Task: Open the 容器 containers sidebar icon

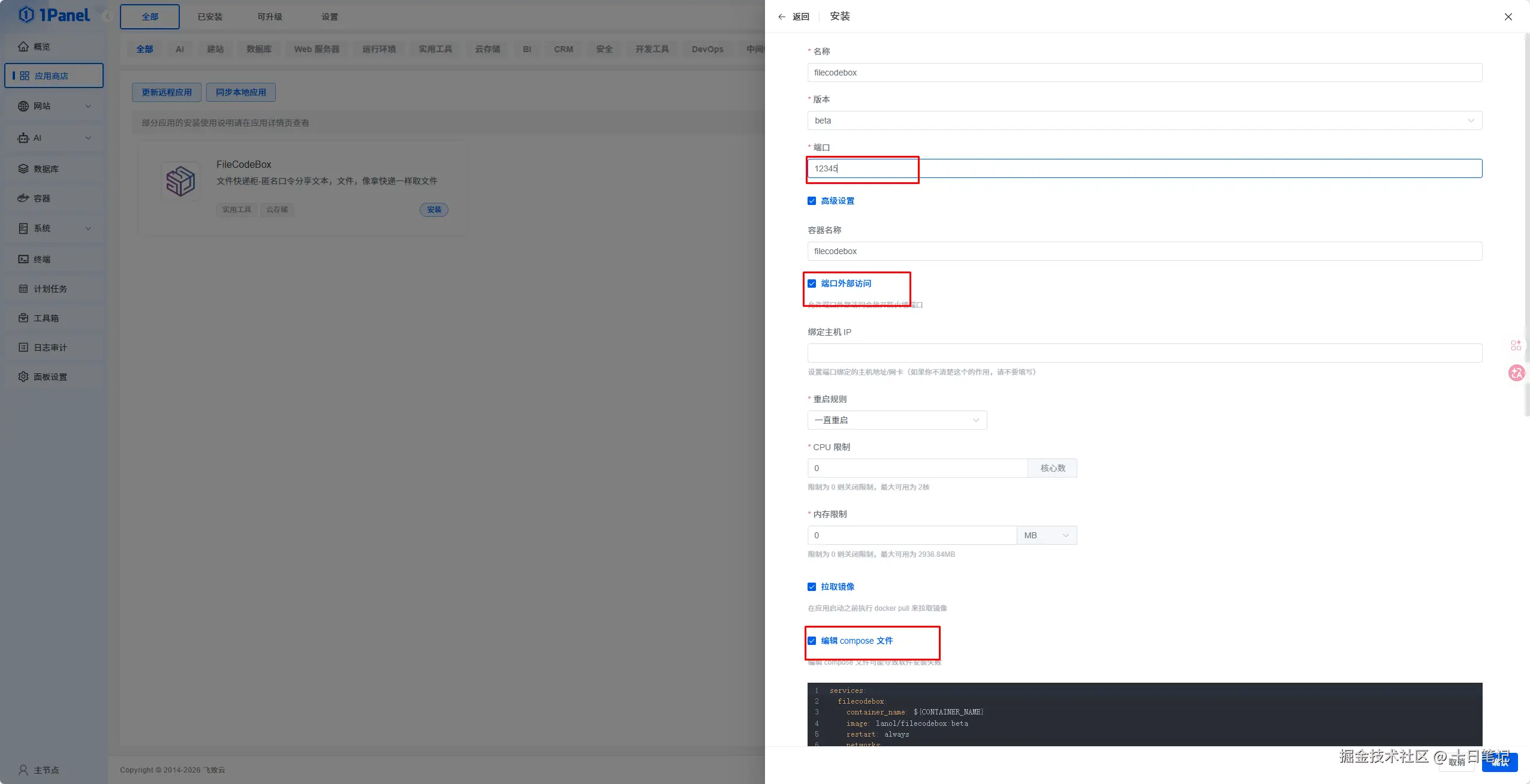Action: tap(23, 198)
